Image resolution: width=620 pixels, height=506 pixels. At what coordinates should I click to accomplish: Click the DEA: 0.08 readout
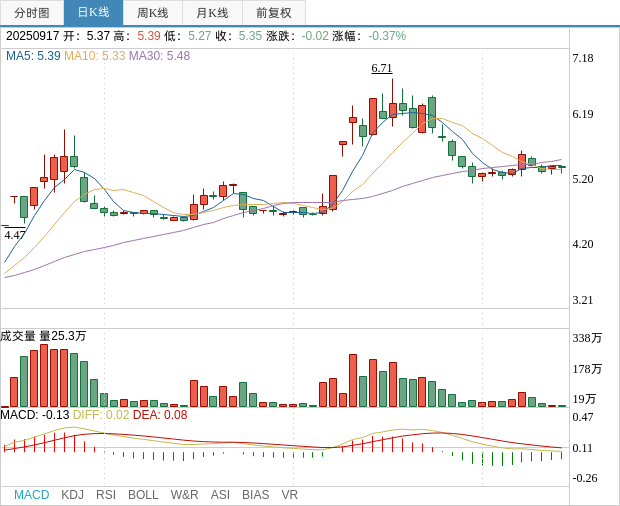[160, 415]
